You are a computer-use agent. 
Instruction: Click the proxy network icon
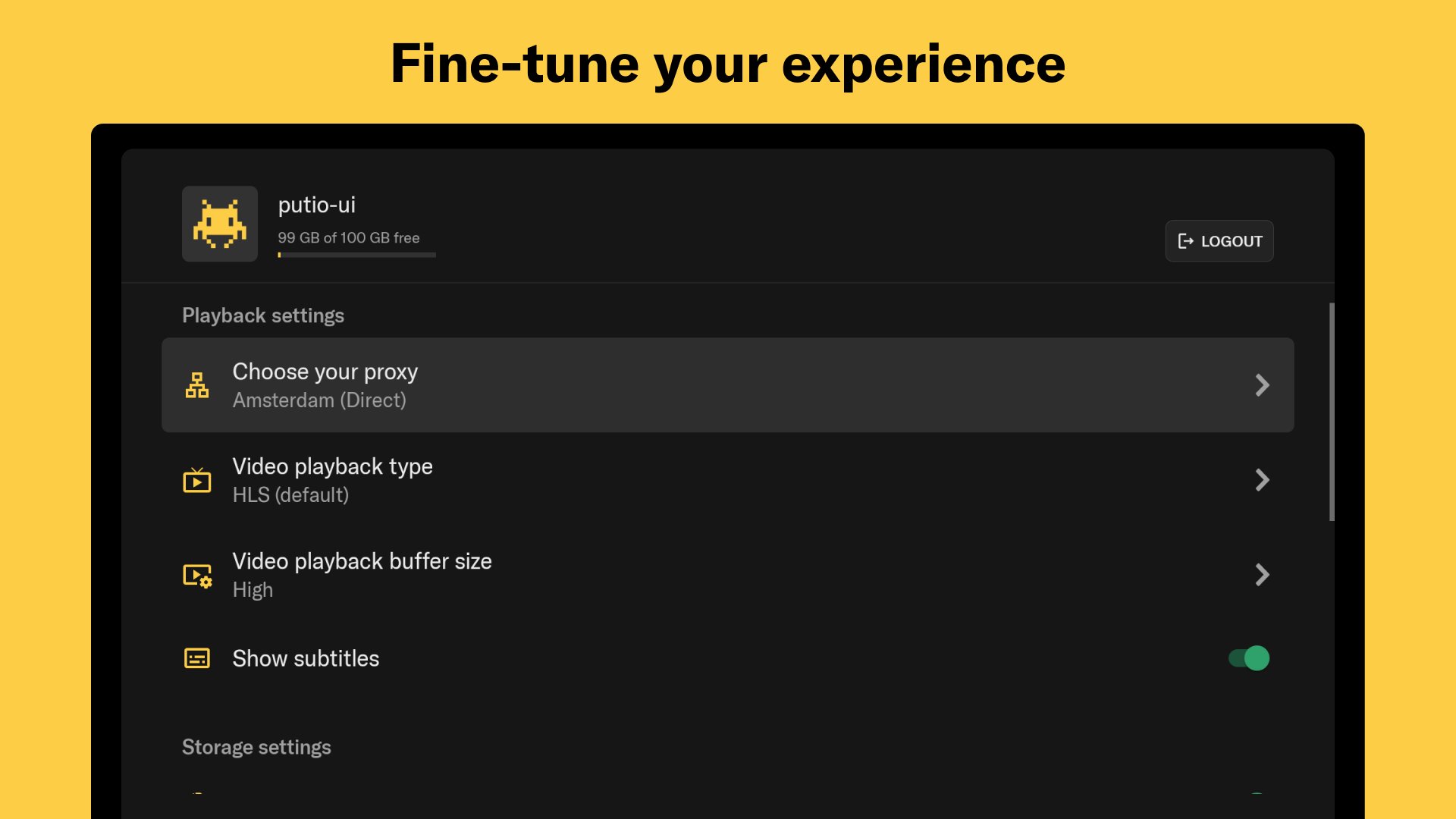197,385
